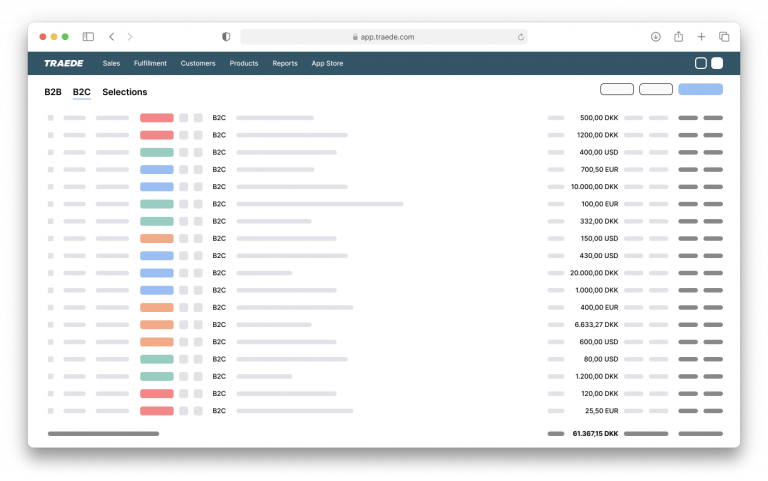
Task: Show the tab overview icon
Action: tap(724, 37)
